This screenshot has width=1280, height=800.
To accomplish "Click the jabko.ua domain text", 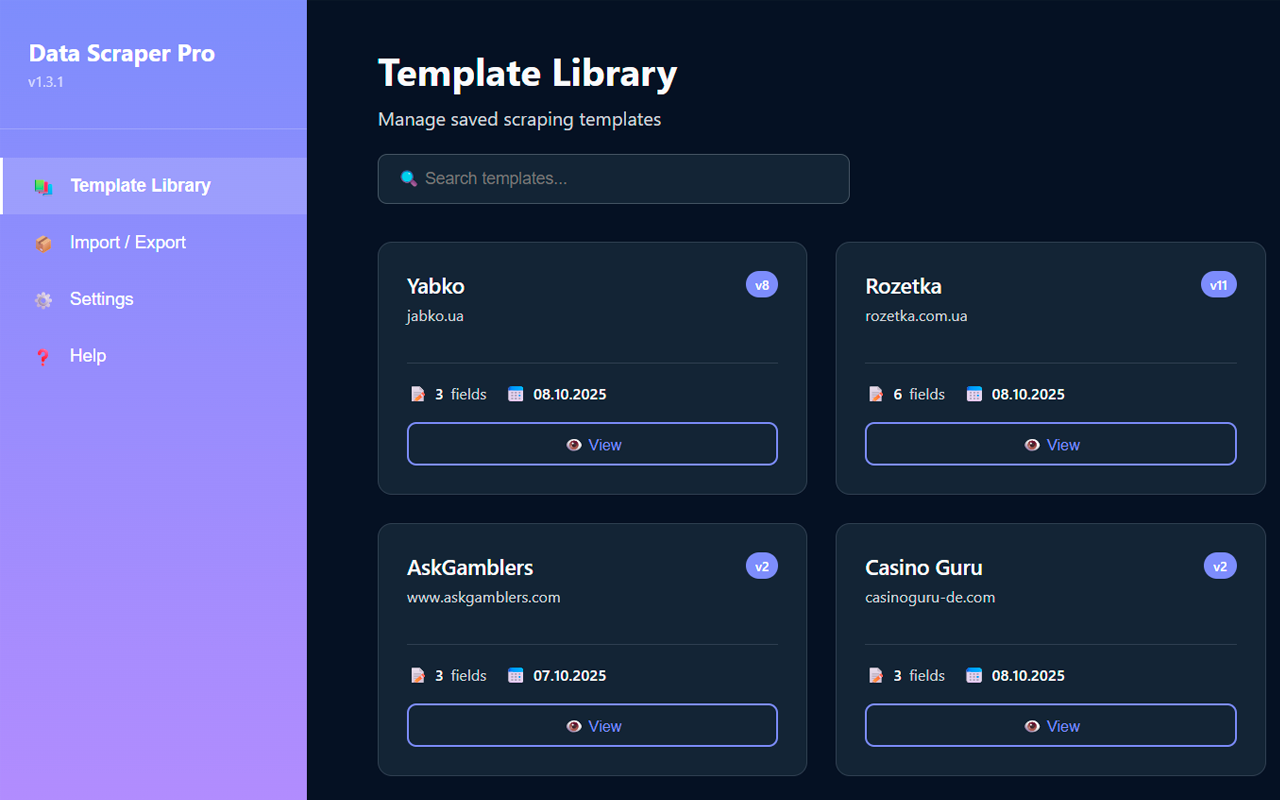I will (x=435, y=316).
